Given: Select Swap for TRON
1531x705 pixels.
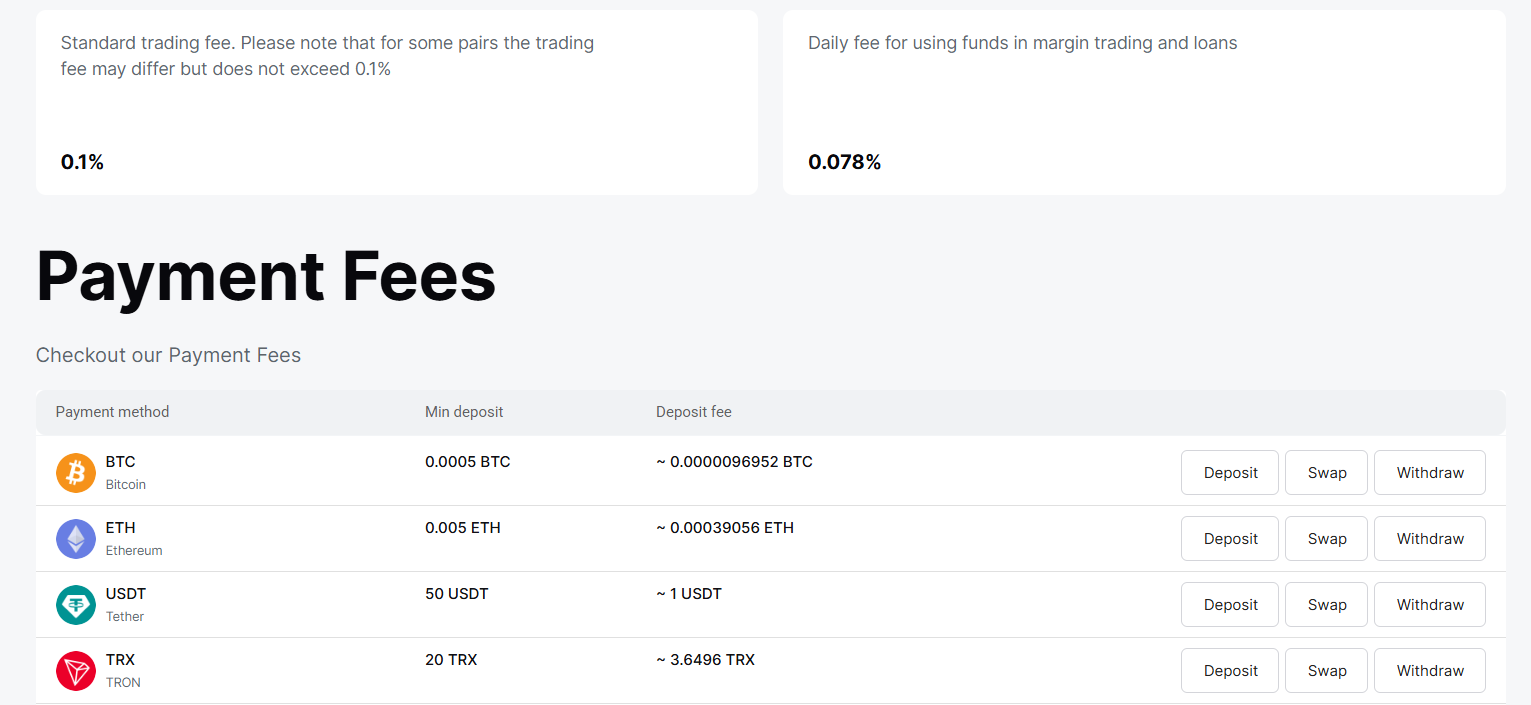Looking at the screenshot, I should pos(1326,670).
